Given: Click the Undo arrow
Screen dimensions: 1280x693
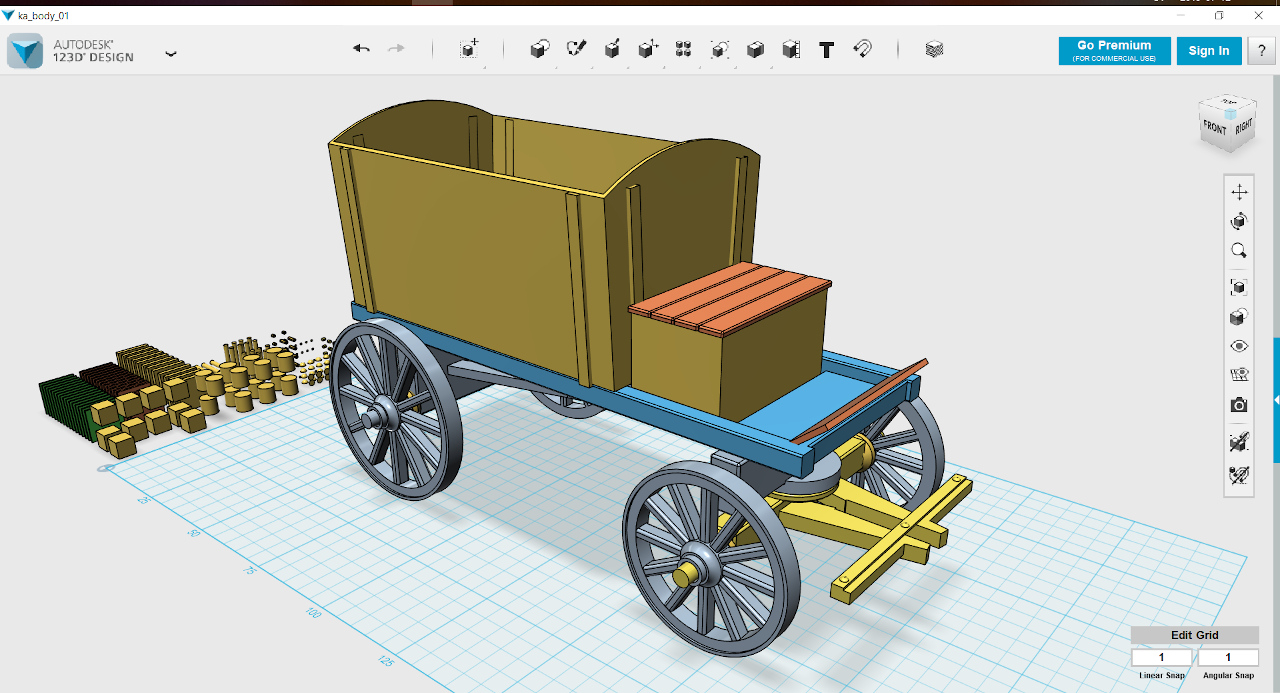Looking at the screenshot, I should point(361,48).
